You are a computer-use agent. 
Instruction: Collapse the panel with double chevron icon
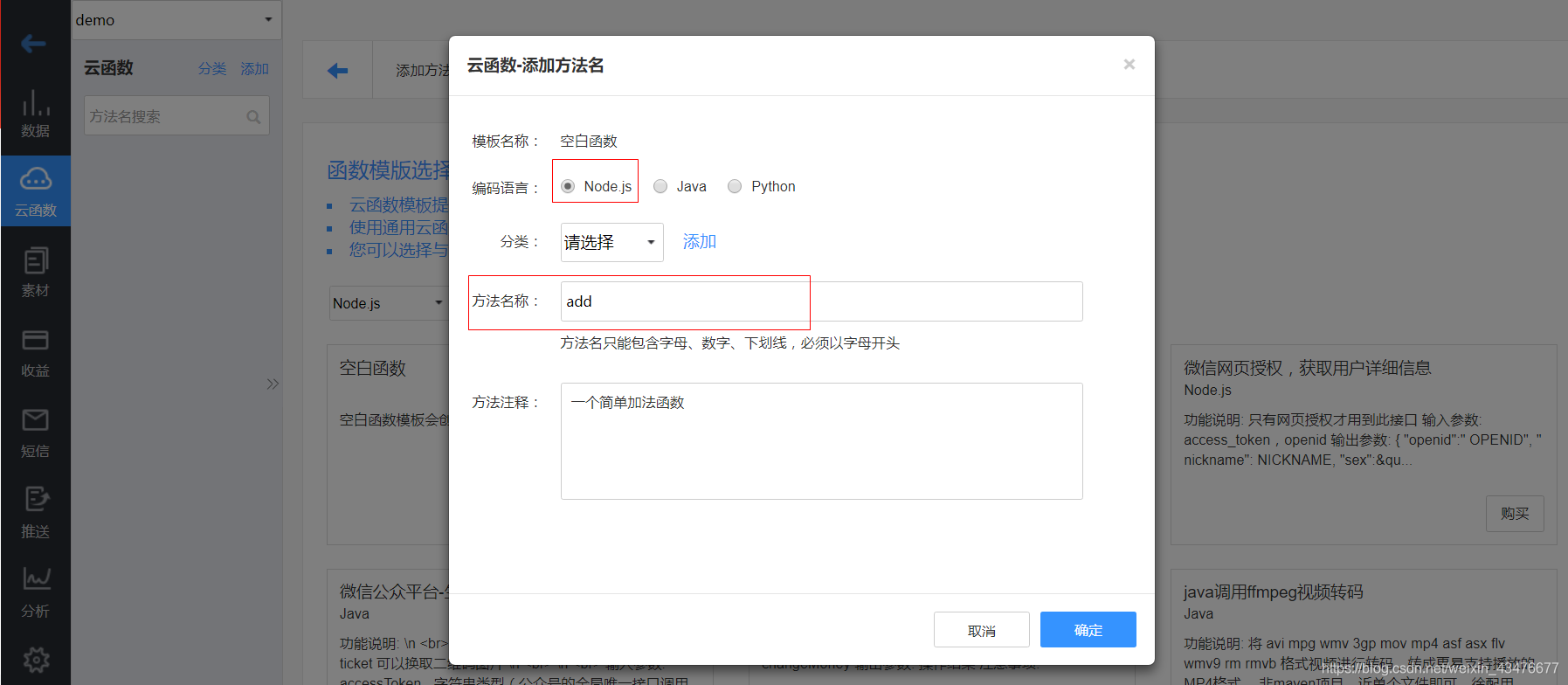point(273,384)
